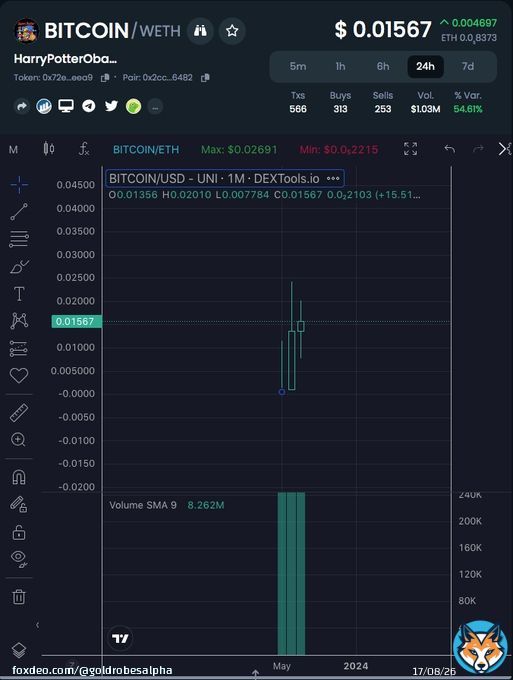The width and height of the screenshot is (513, 680).
Task: Click the 54.61% variation value
Action: (468, 109)
